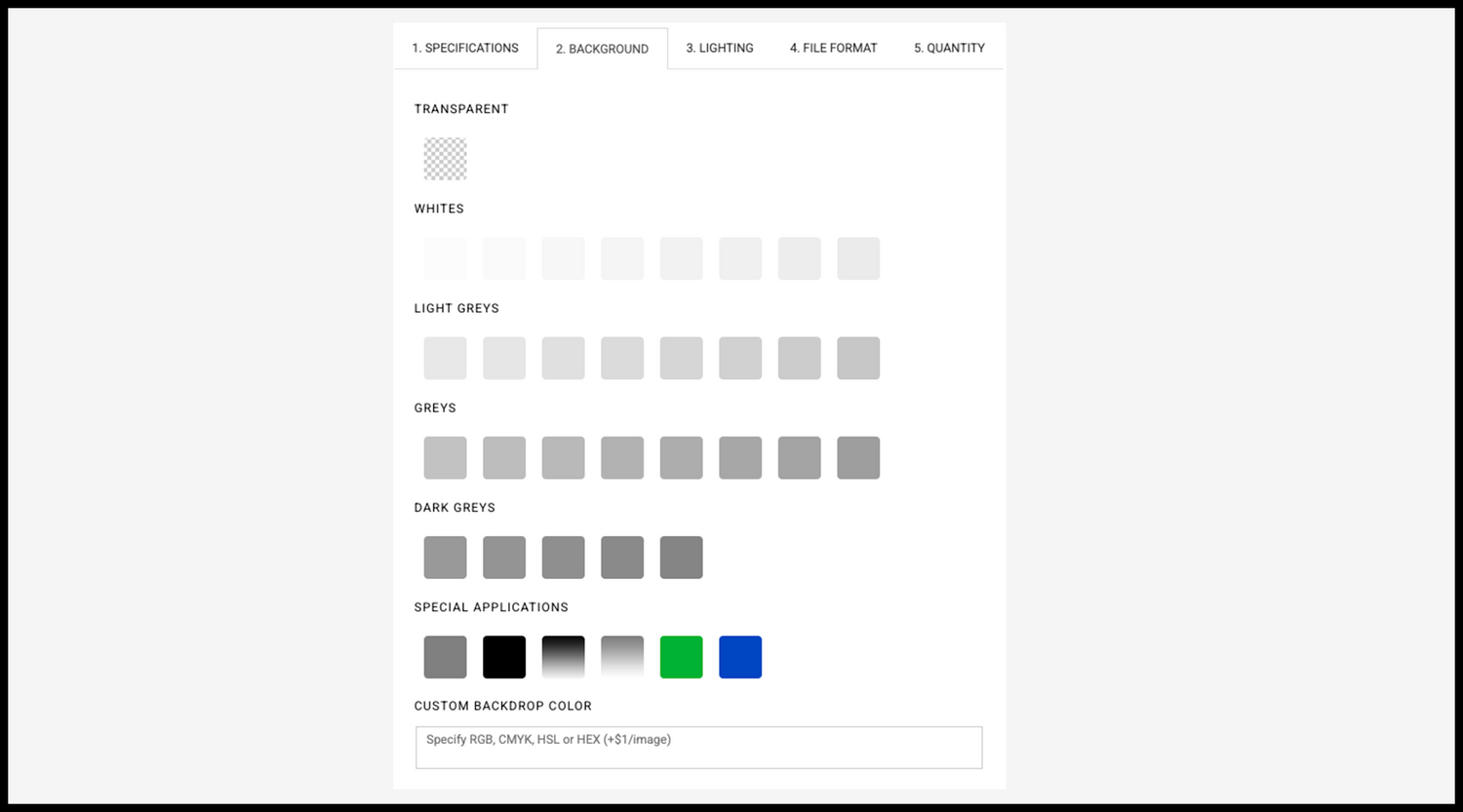Go to the 4. File Format tab
1463x812 pixels.
(x=833, y=48)
